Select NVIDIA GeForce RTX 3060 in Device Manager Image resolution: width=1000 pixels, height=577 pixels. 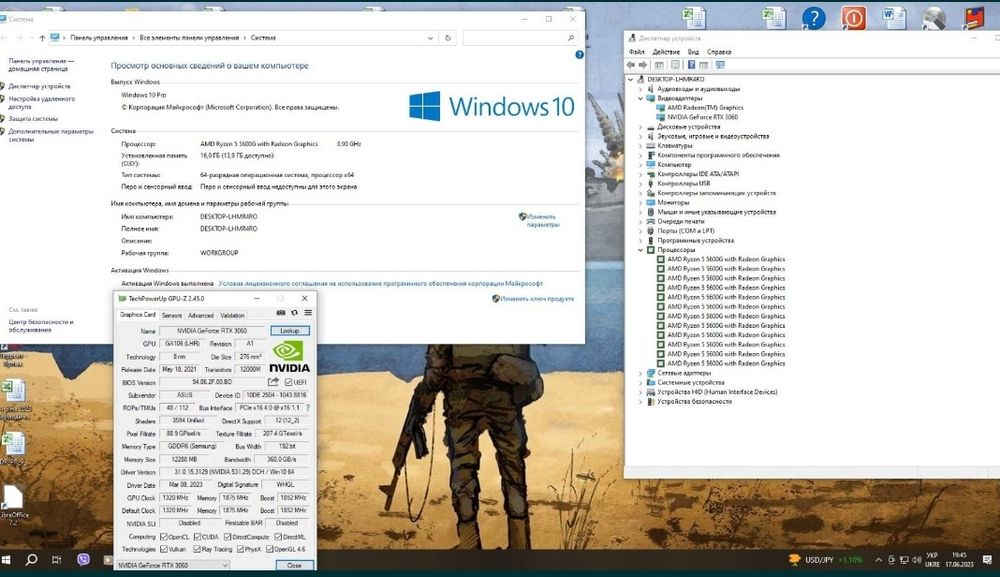[x=702, y=117]
